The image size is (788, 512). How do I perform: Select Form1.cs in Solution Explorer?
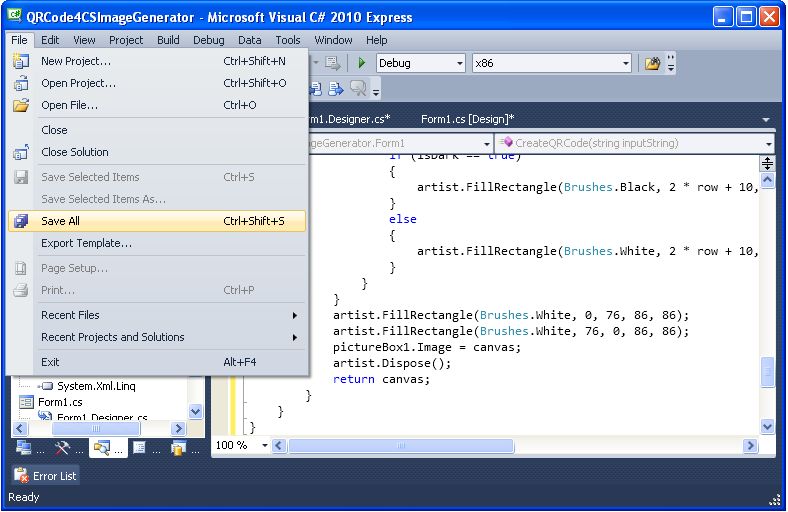coord(60,402)
